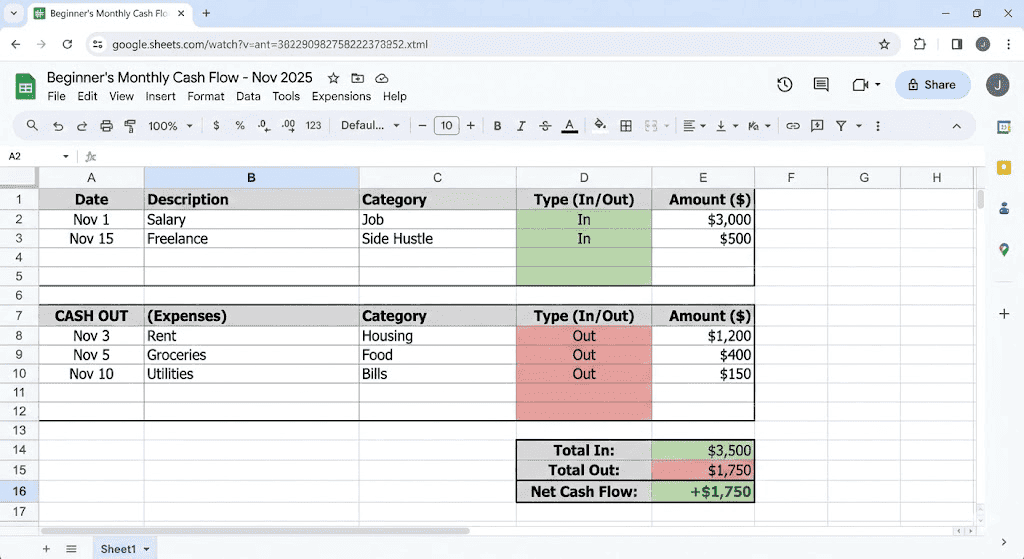Open the zoom 100% dropdown
This screenshot has width=1024, height=559.
coord(170,126)
